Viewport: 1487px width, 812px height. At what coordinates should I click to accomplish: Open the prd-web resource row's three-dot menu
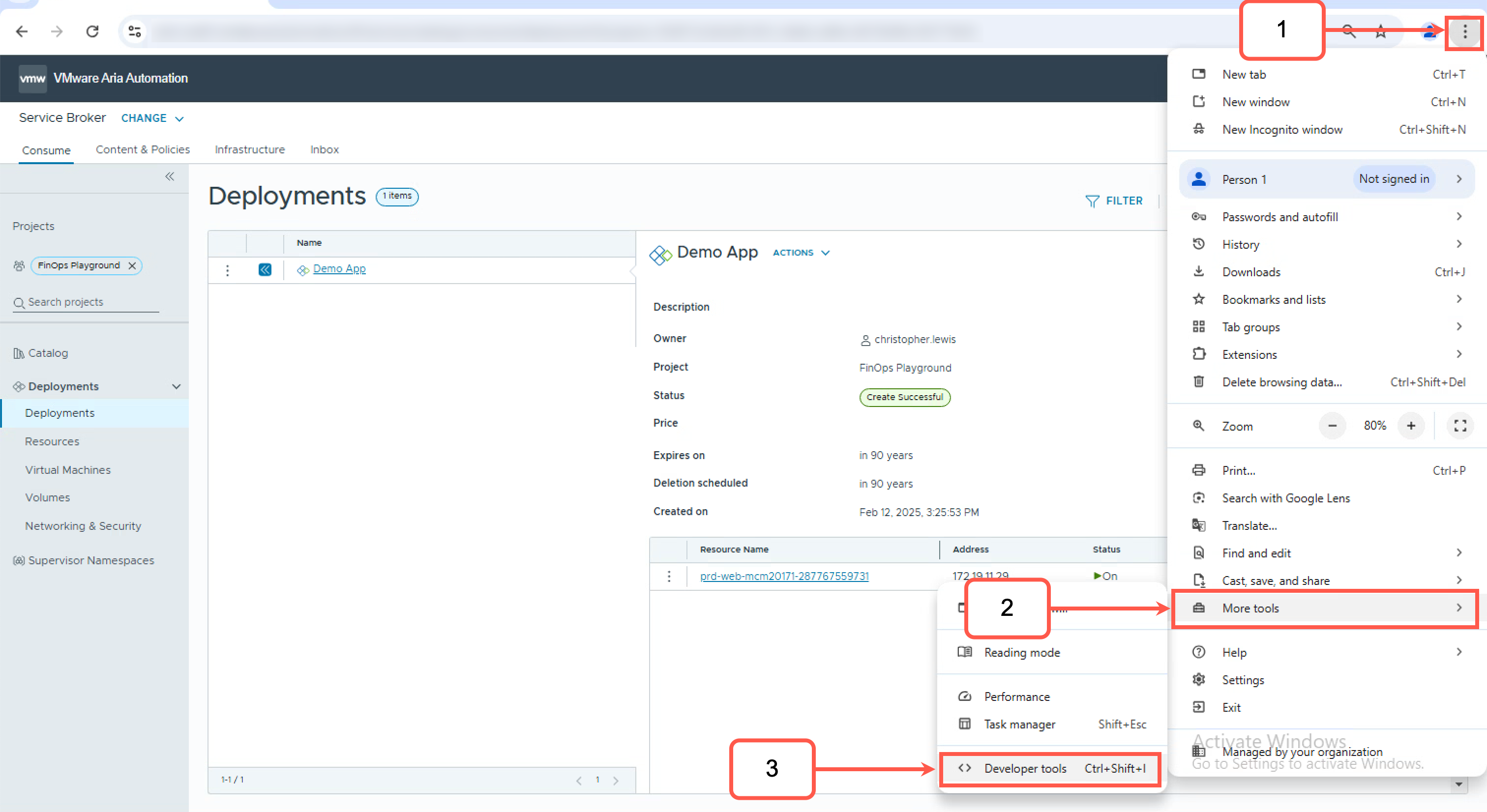pyautogui.click(x=669, y=576)
